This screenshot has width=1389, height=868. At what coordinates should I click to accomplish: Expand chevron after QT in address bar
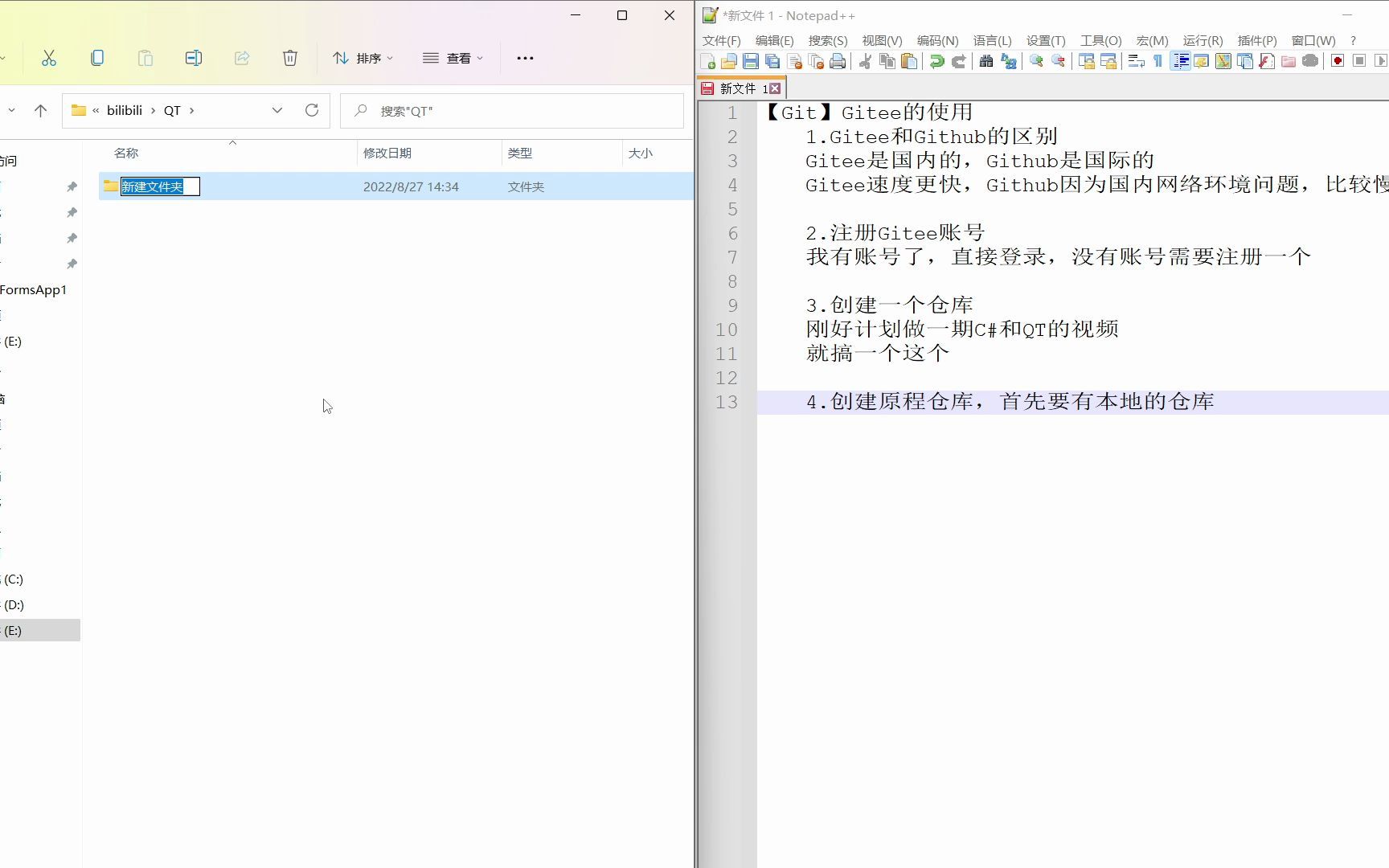(x=191, y=111)
